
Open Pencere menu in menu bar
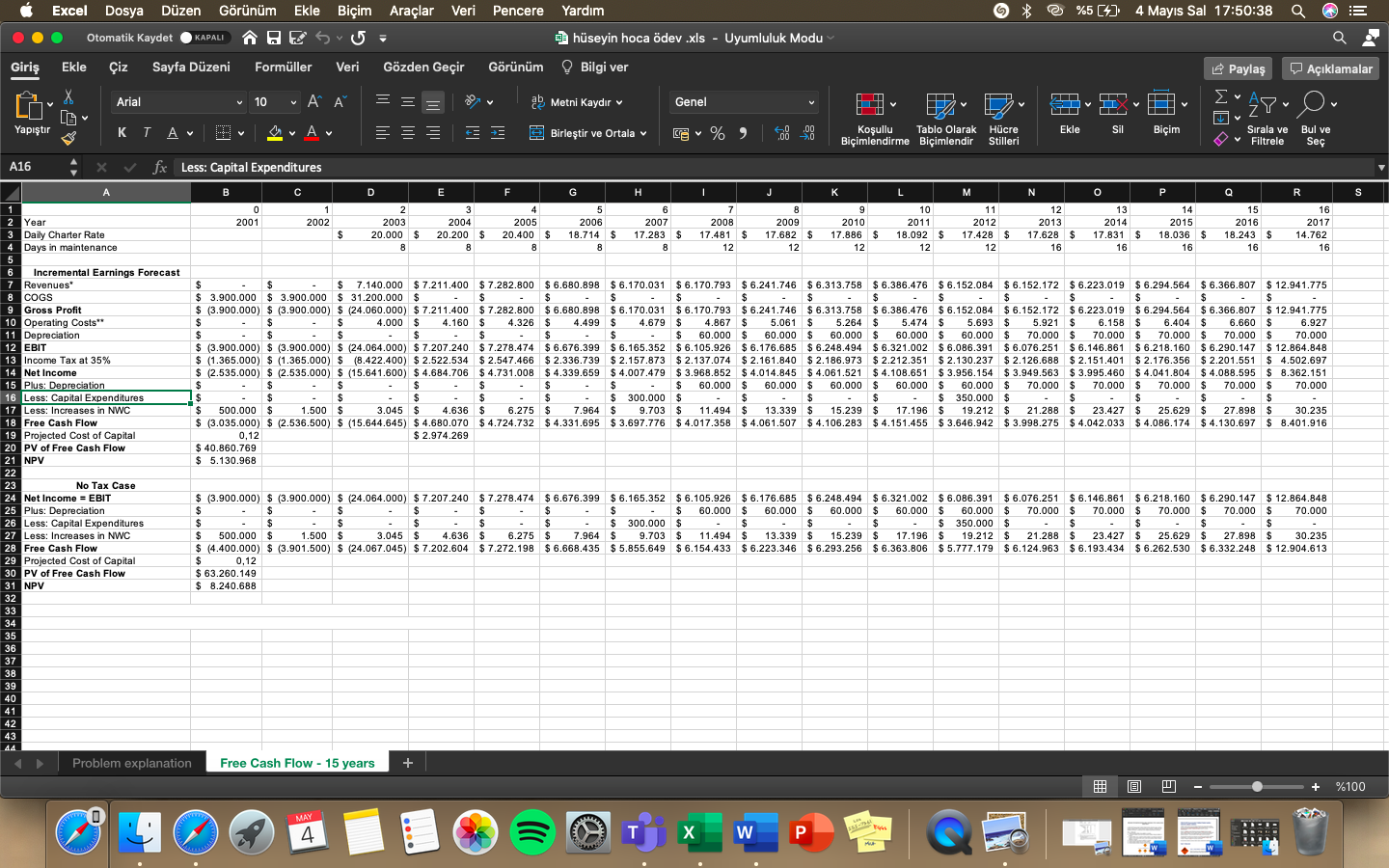518,11
